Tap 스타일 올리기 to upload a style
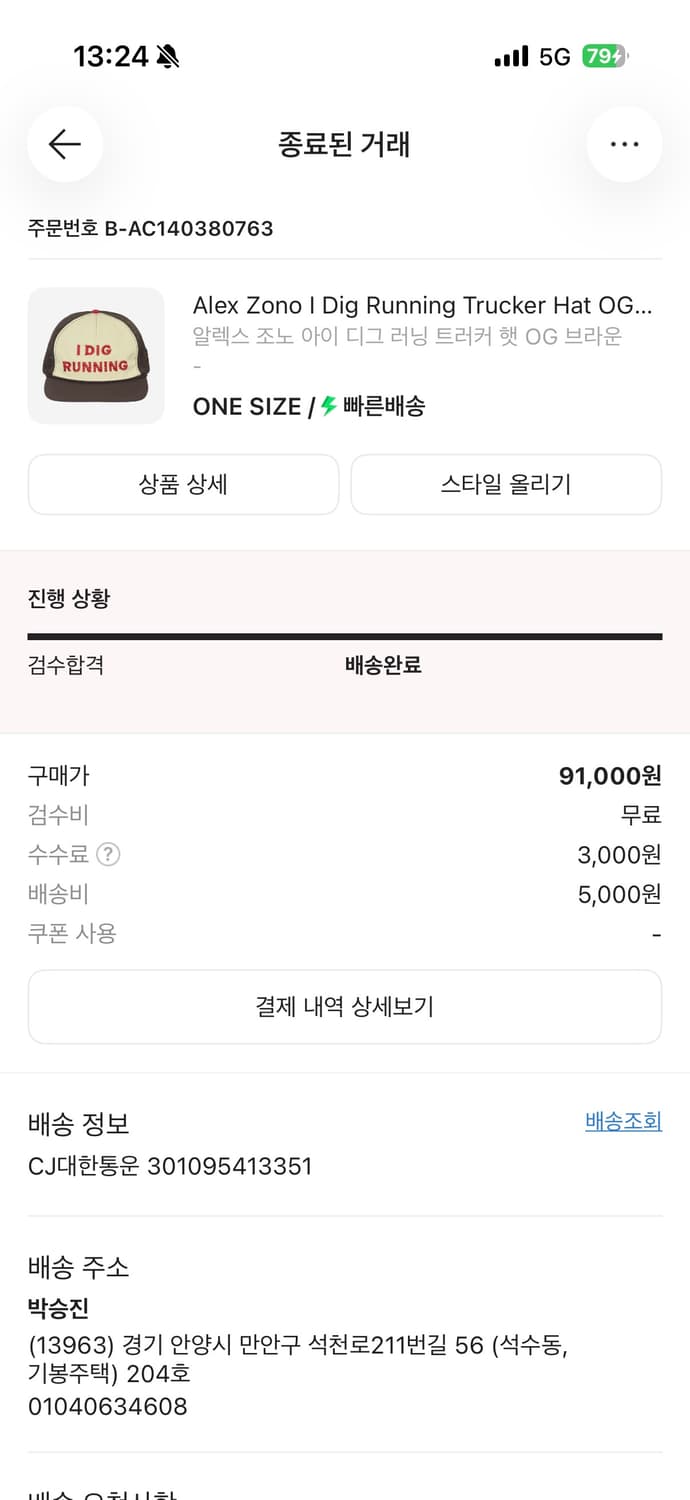 (506, 484)
